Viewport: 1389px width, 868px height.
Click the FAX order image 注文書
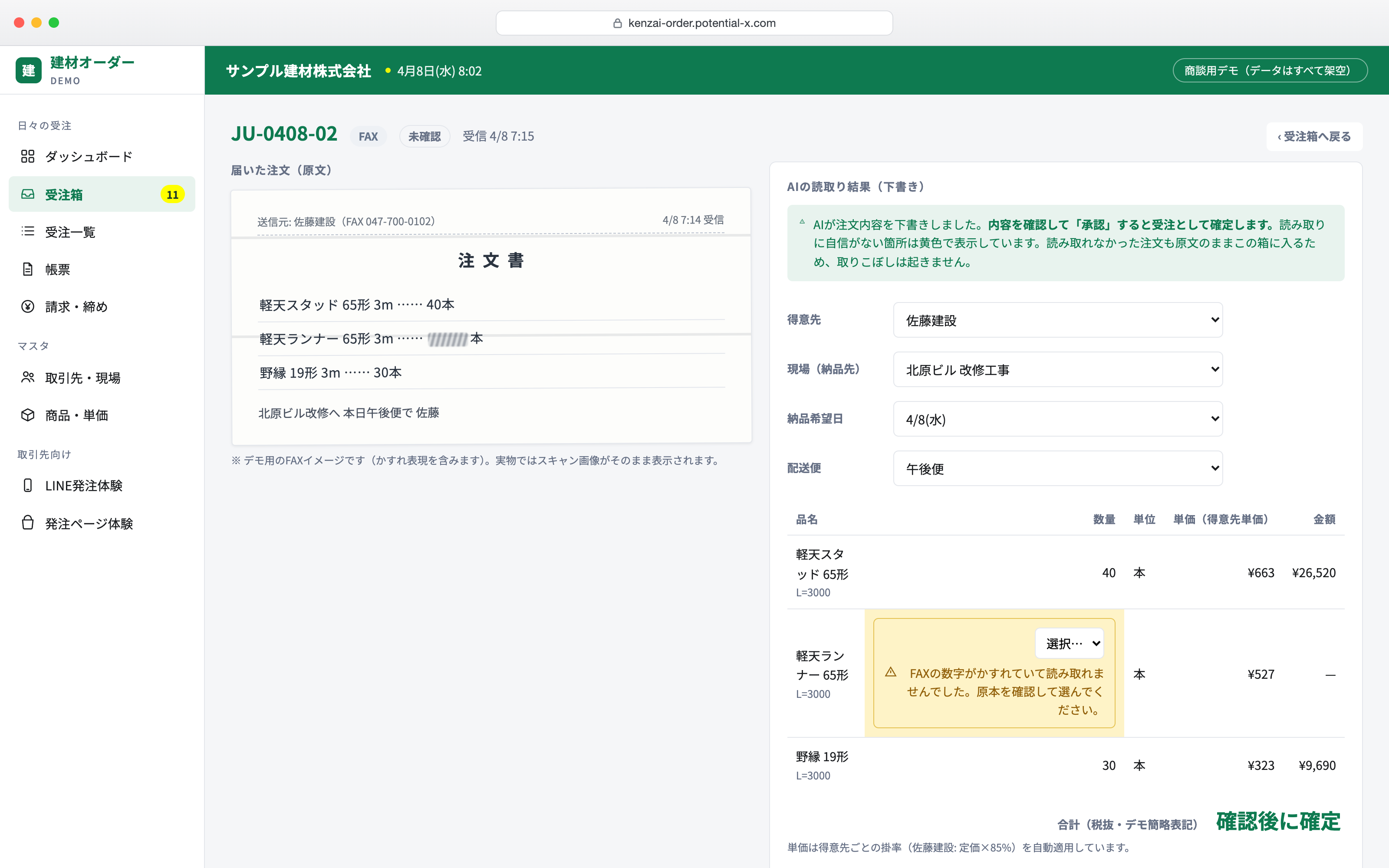point(491,316)
